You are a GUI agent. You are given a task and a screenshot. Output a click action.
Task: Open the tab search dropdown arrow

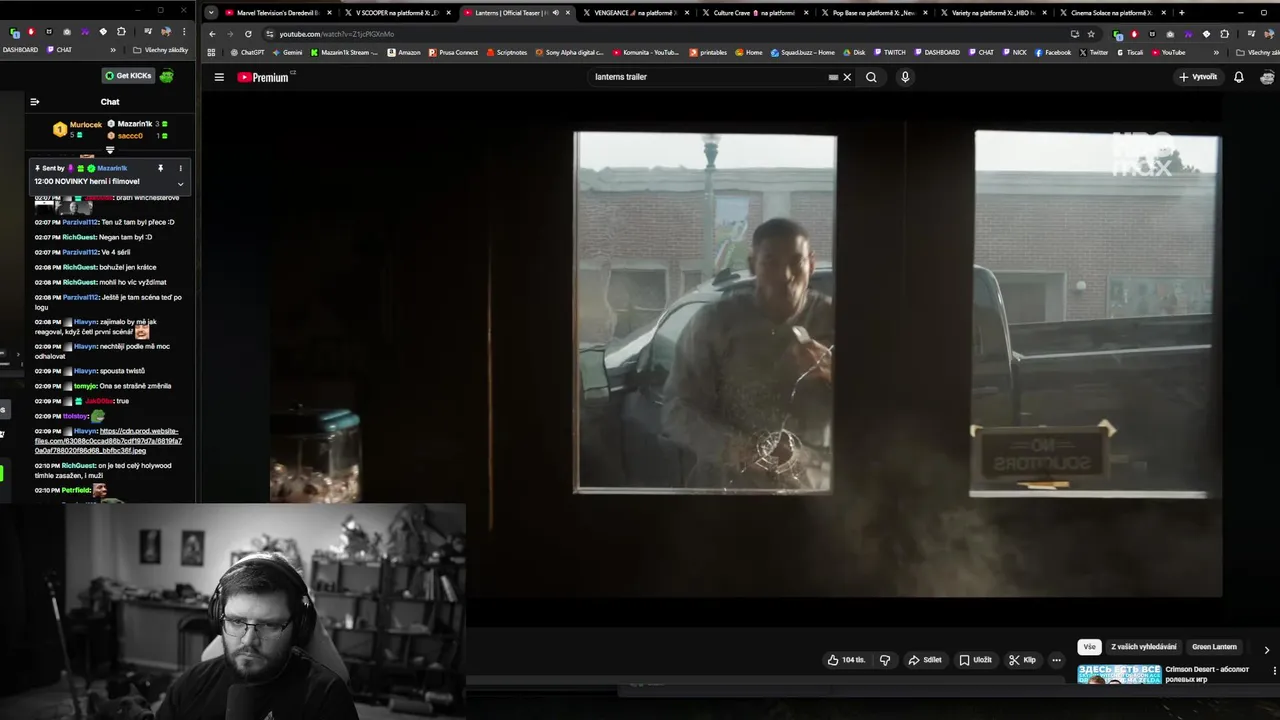(210, 13)
